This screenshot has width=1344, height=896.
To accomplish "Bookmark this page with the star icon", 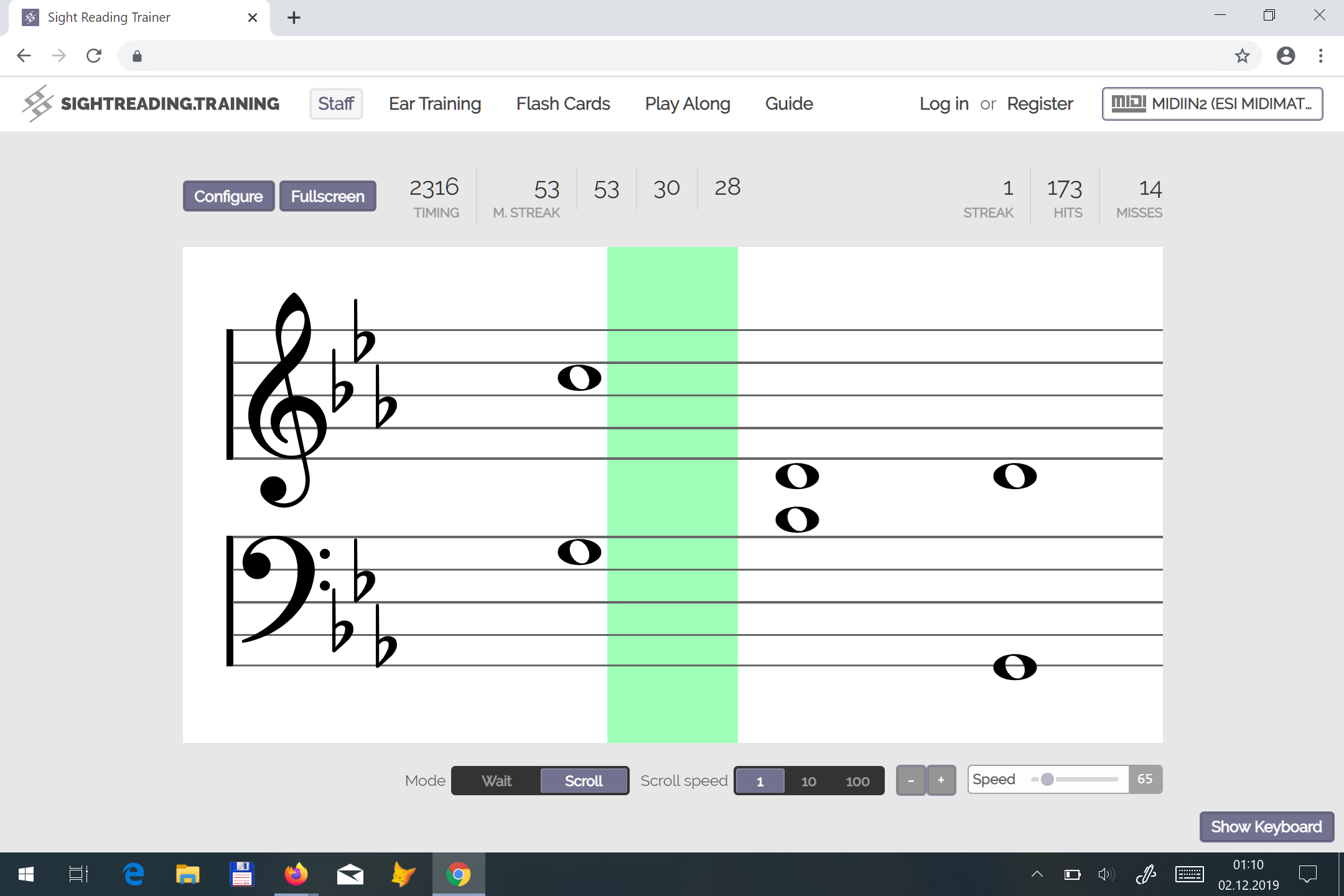I will [1242, 56].
